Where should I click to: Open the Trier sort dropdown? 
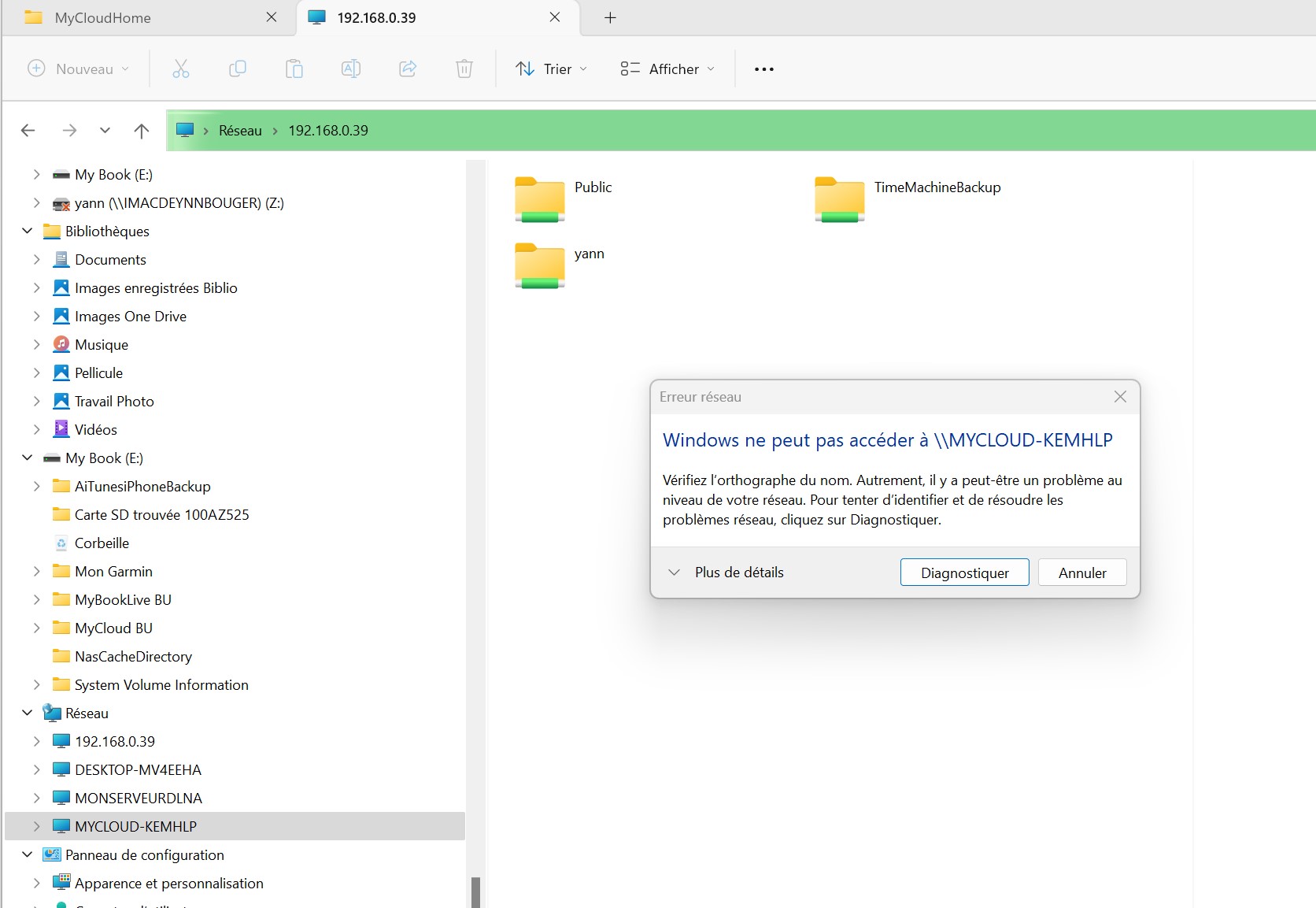[551, 69]
